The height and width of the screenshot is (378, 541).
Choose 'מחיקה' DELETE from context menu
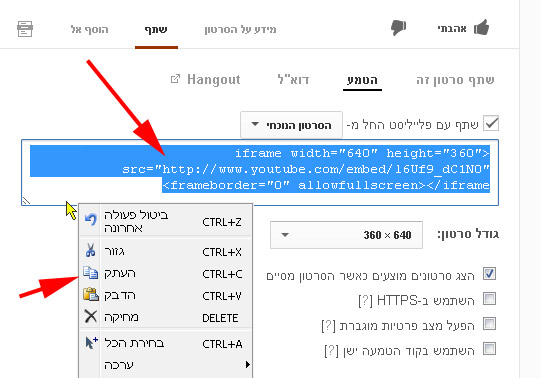[166, 317]
